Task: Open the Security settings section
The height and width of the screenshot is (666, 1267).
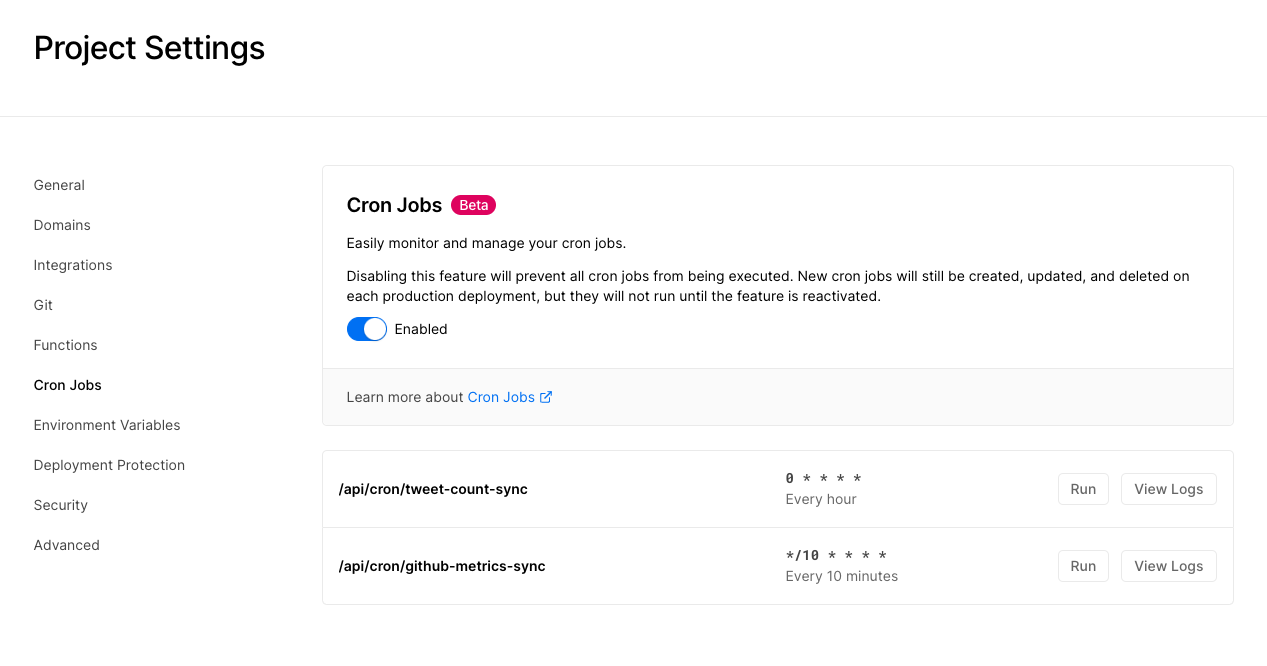Action: (60, 505)
